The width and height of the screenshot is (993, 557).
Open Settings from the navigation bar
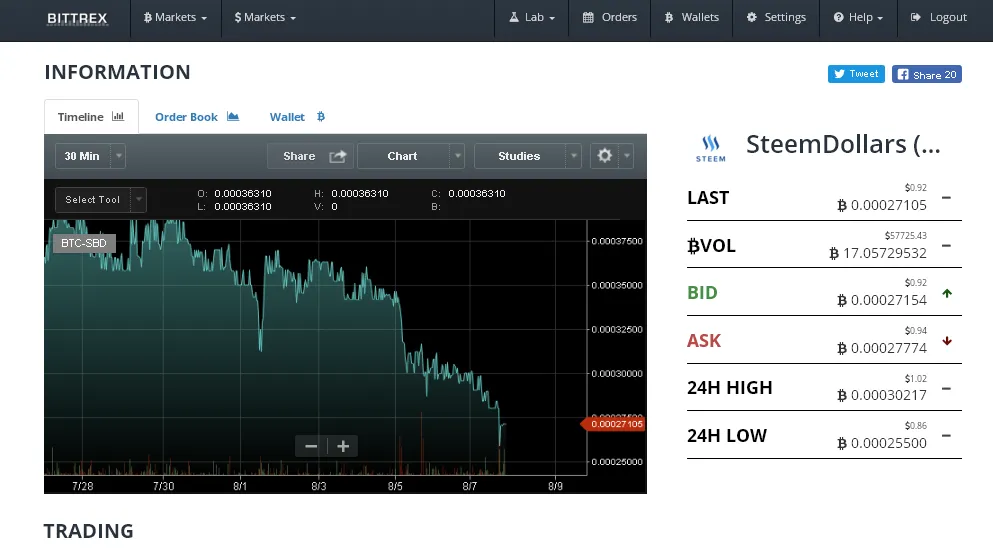(x=776, y=18)
